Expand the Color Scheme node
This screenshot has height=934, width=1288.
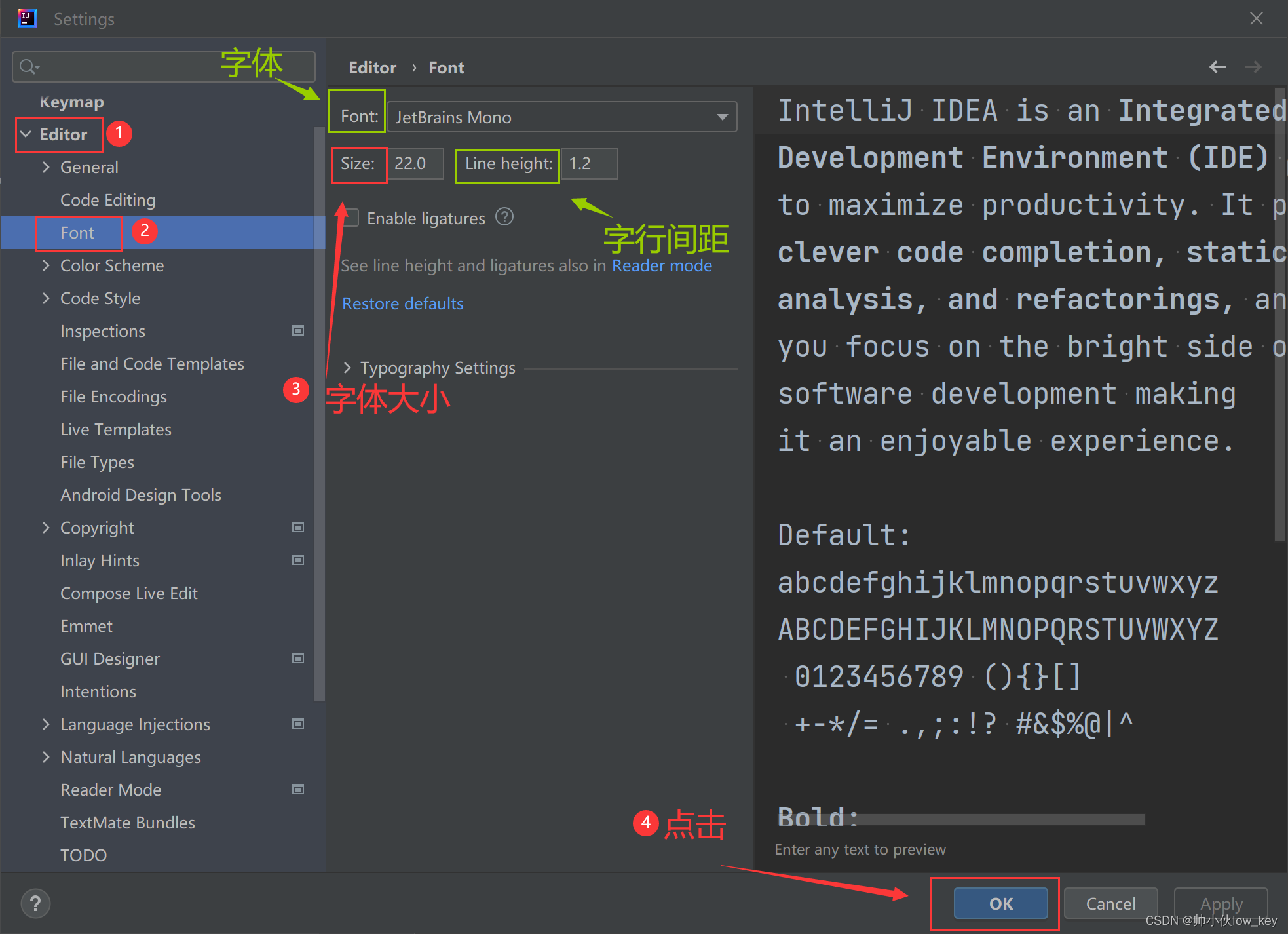coord(46,265)
